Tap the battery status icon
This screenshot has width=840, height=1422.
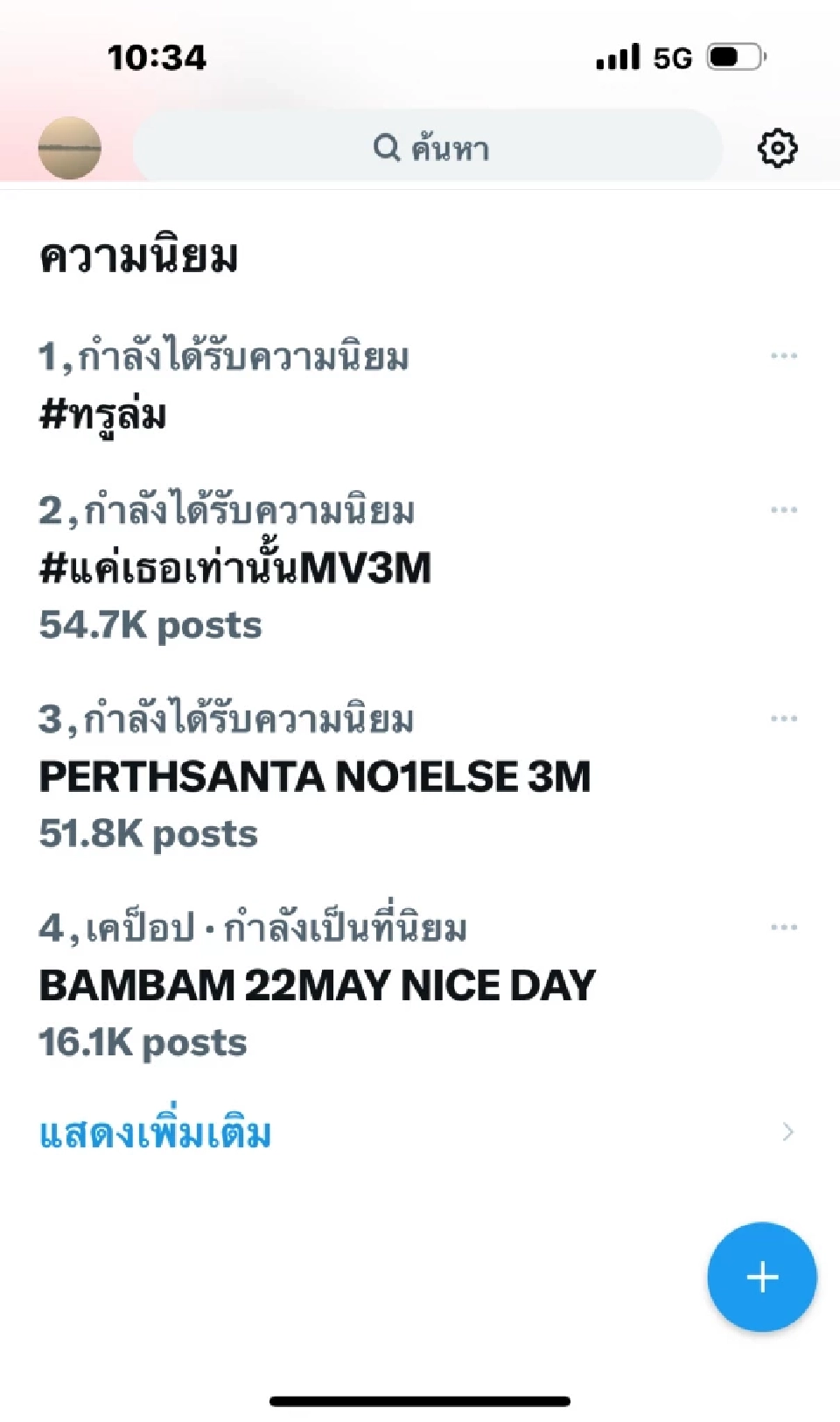point(736,58)
